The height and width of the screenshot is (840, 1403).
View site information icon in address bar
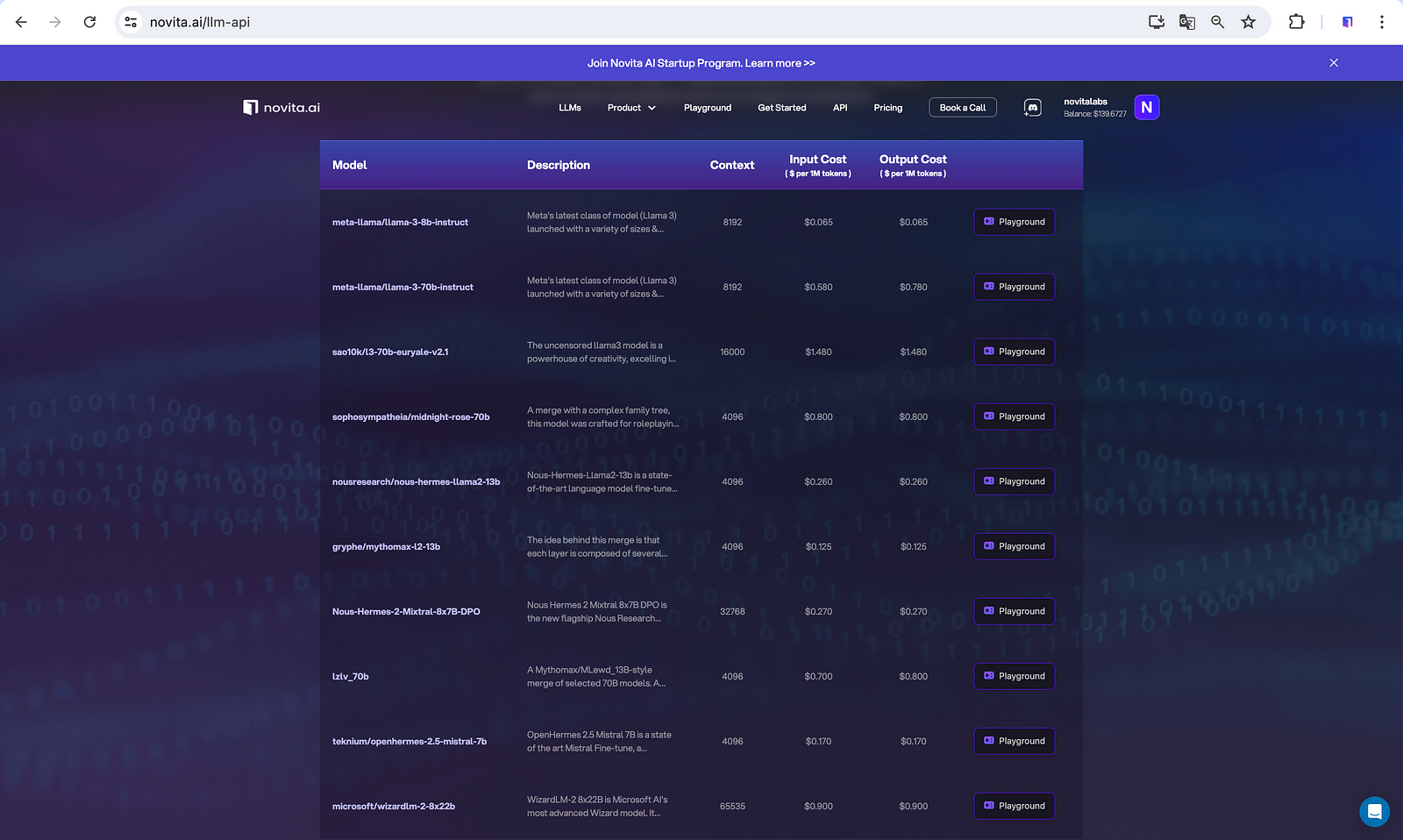(131, 22)
